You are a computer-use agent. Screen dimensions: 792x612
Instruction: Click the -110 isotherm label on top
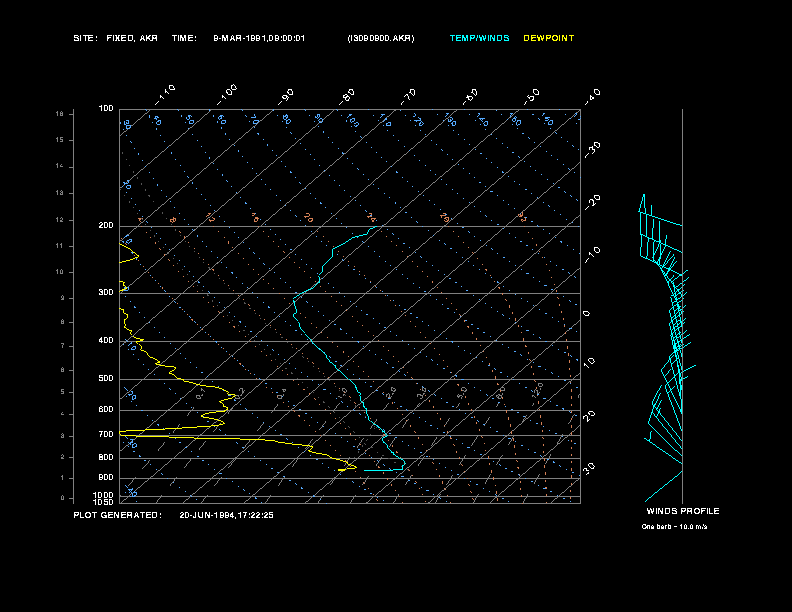[x=165, y=94]
